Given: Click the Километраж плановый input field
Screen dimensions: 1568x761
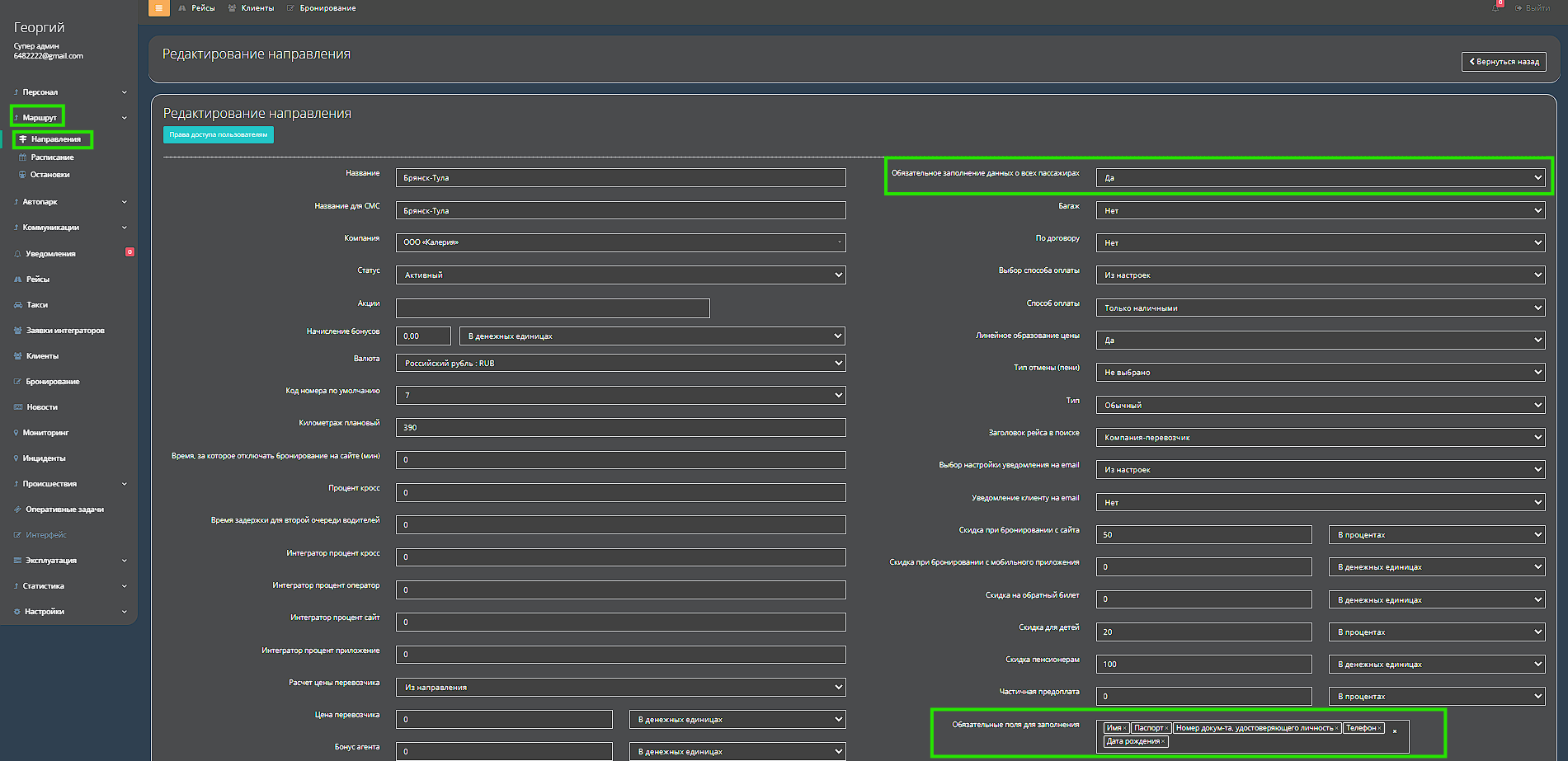Looking at the screenshot, I should point(620,428).
